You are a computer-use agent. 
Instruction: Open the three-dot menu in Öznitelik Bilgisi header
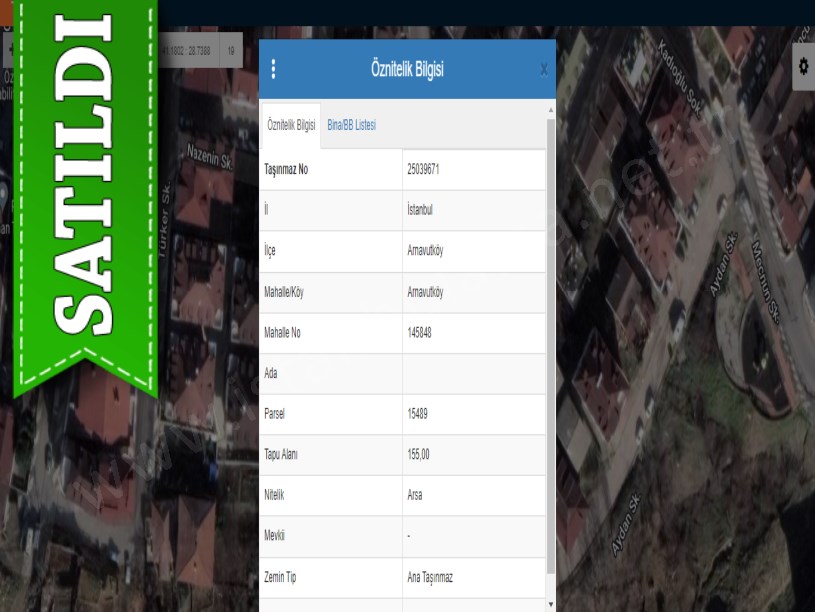tap(273, 69)
